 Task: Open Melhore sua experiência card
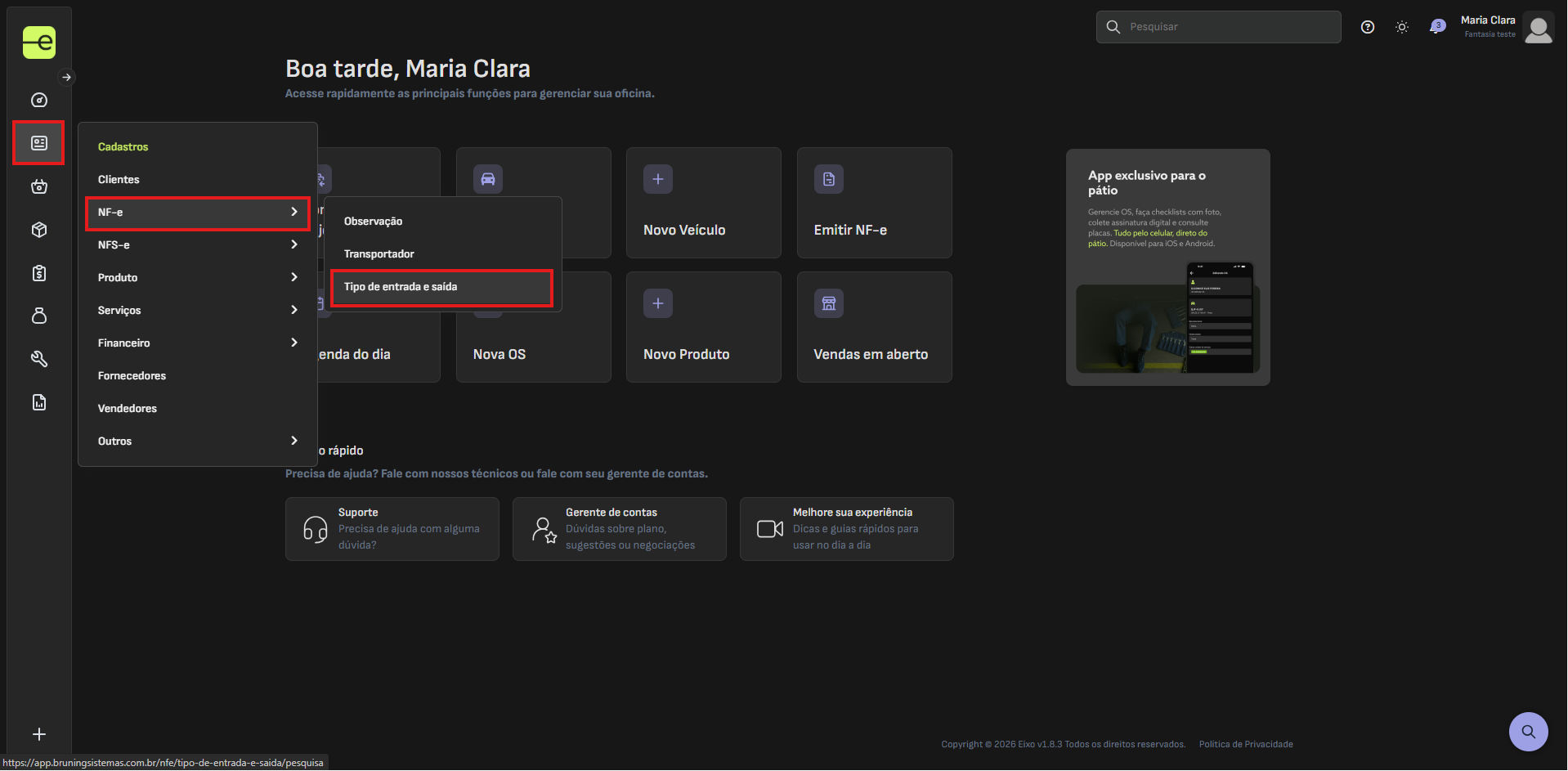point(847,529)
